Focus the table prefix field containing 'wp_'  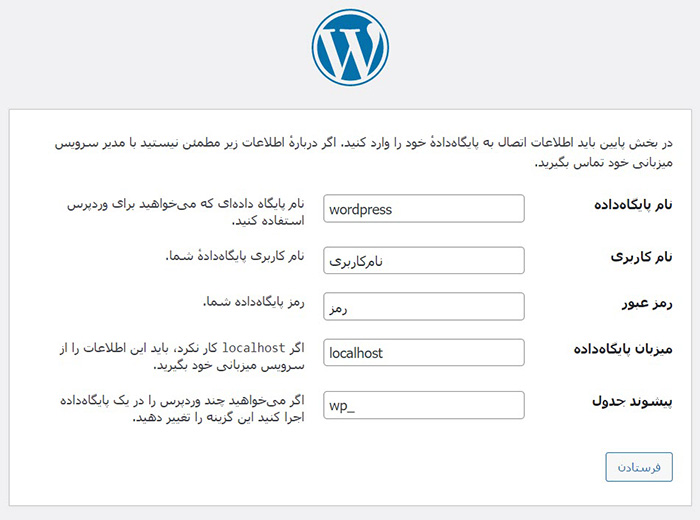click(425, 406)
